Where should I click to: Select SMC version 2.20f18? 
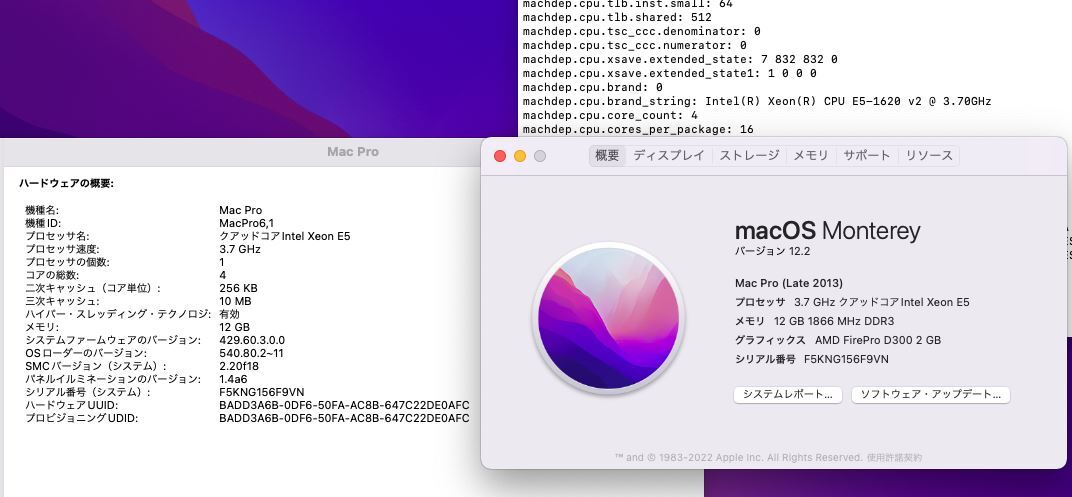[239, 366]
